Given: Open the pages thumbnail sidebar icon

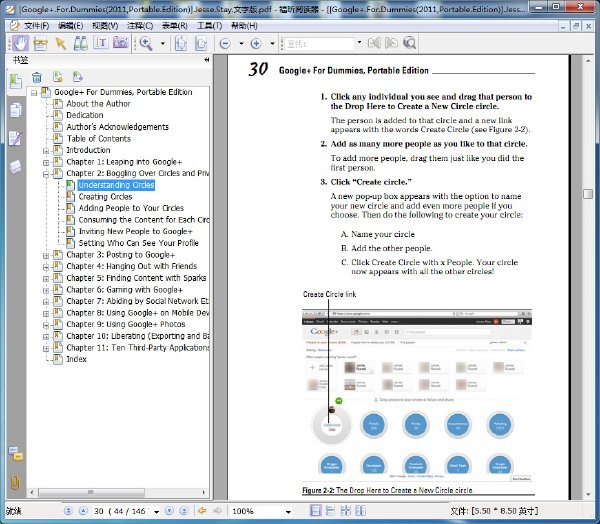Looking at the screenshot, I should click(16, 110).
